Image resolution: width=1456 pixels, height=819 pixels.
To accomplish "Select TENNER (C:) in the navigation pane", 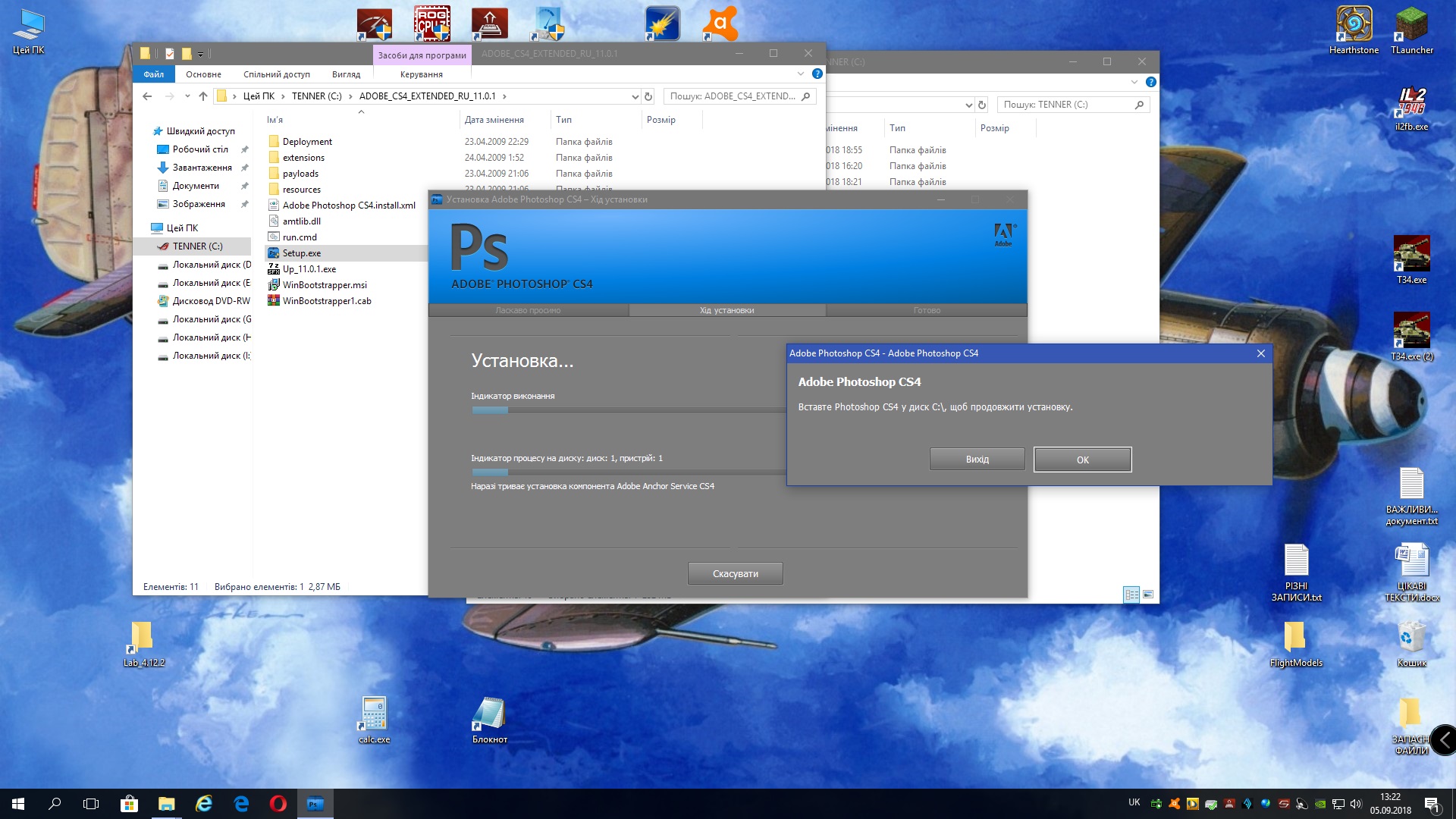I will 197,246.
